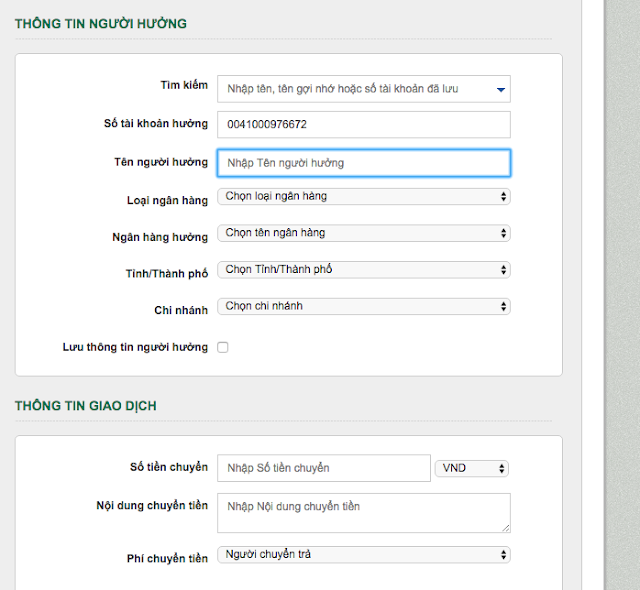Expand the Chi nhánh dropdown
The image size is (640, 590).
tap(364, 306)
